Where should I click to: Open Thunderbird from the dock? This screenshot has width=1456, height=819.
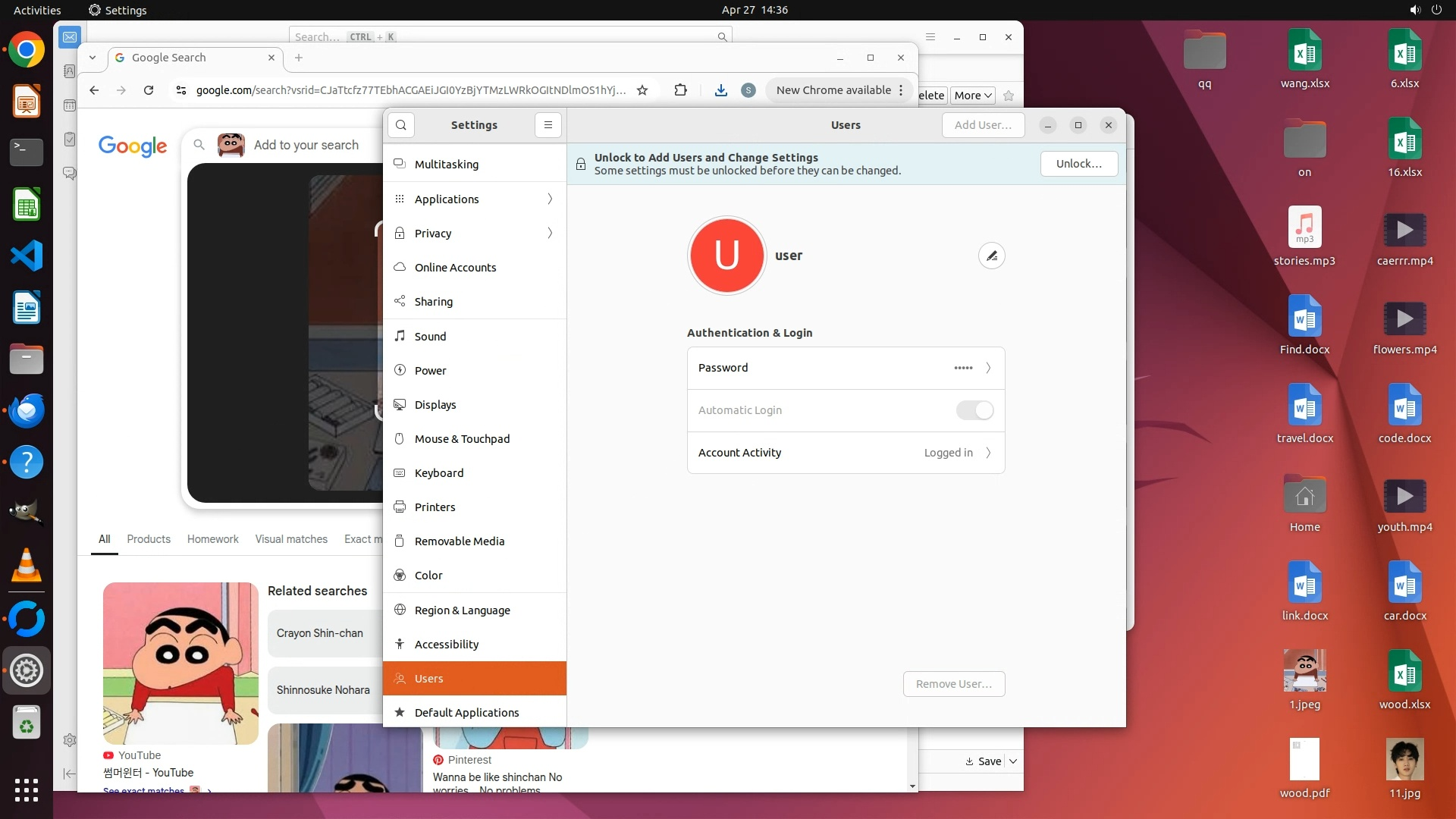pos(27,411)
